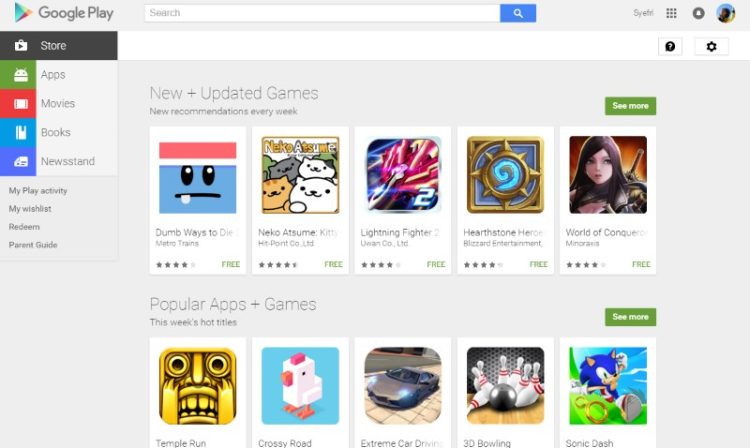The width and height of the screenshot is (750, 448).
Task: Open the Redeem link
Action: pos(24,227)
